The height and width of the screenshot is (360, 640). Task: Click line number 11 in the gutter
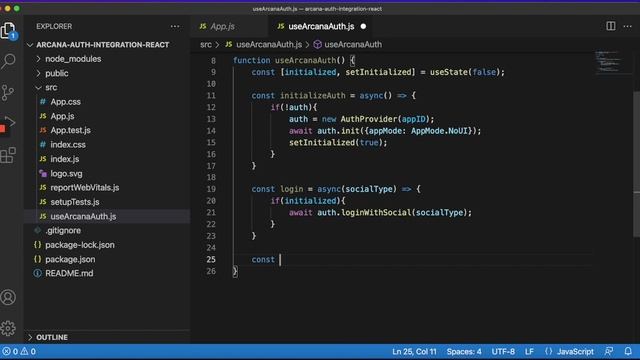(211, 96)
